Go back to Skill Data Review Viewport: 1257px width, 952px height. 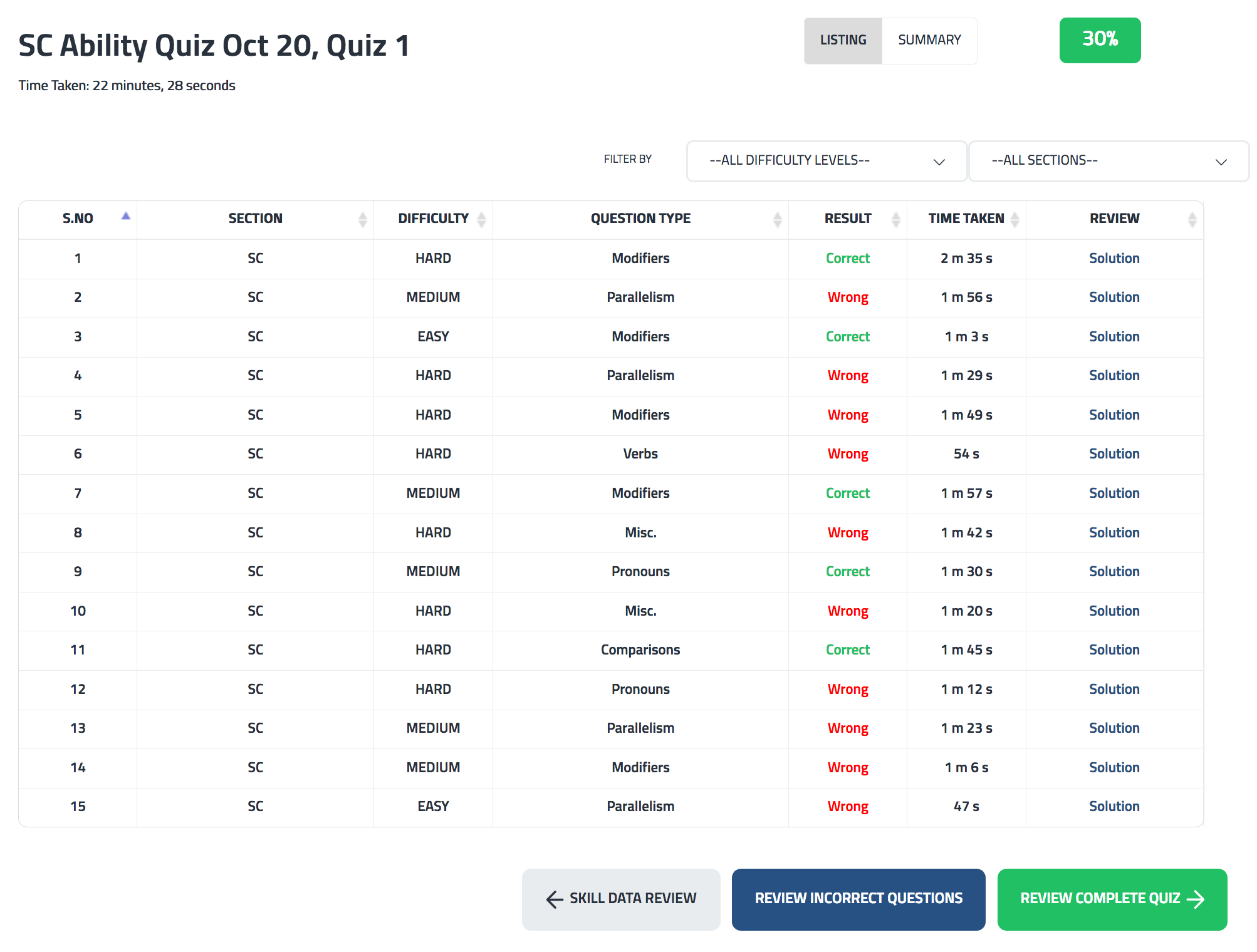620,899
